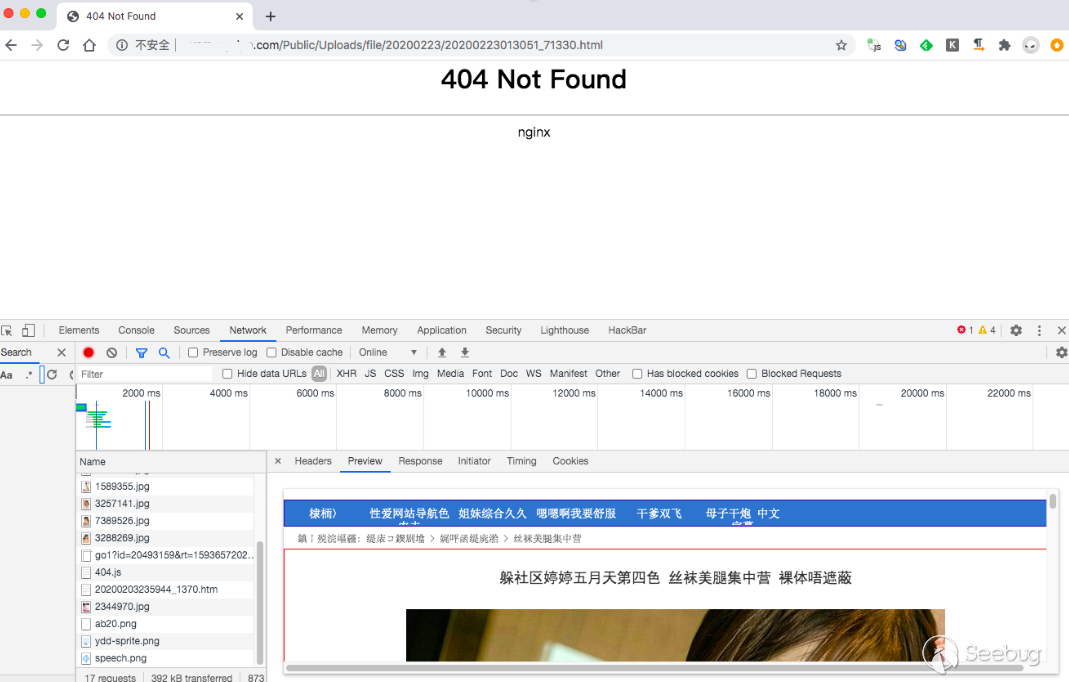Filter requests by Doc type

point(509,374)
